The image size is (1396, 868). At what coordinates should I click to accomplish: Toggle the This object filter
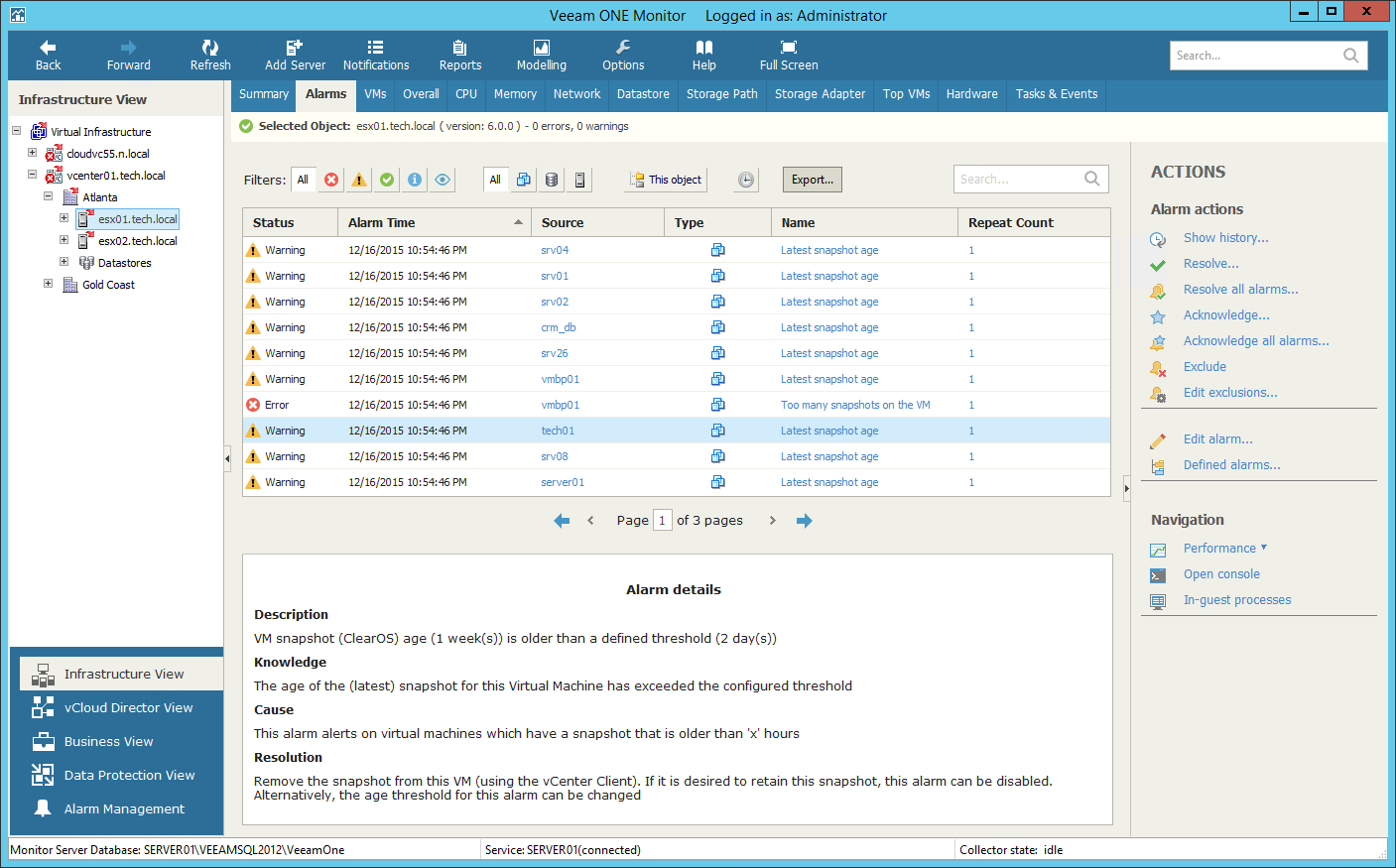click(667, 180)
